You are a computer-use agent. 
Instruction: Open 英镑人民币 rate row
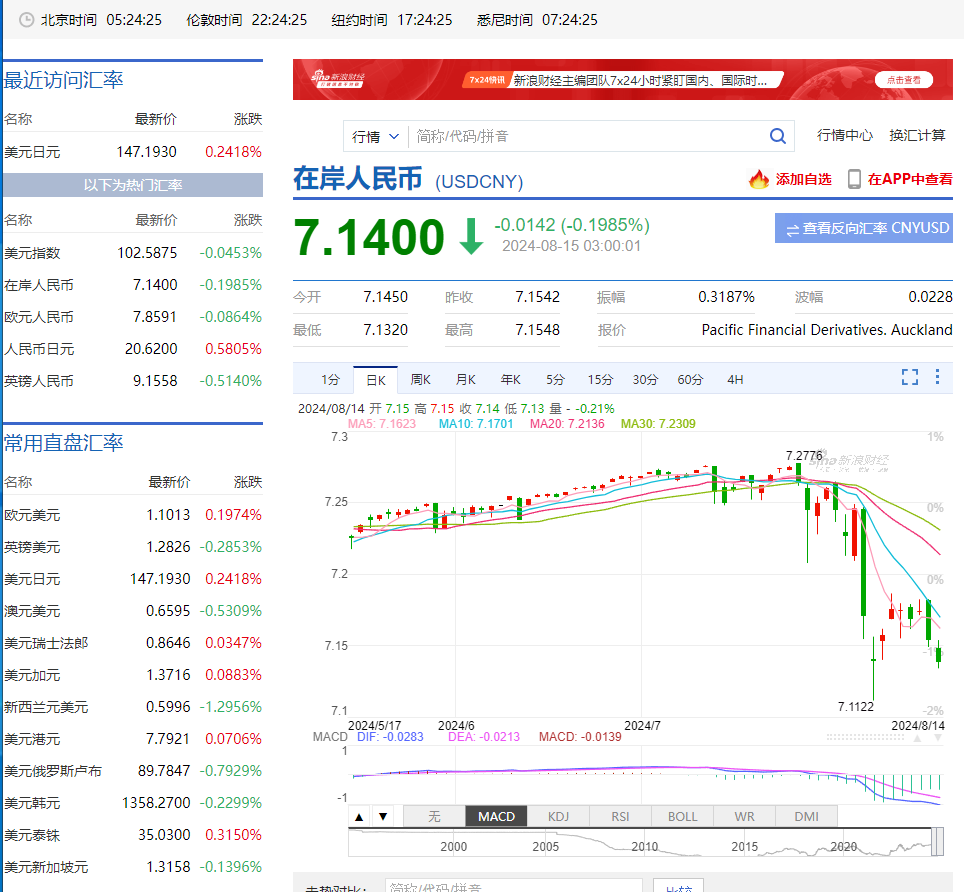[133, 381]
